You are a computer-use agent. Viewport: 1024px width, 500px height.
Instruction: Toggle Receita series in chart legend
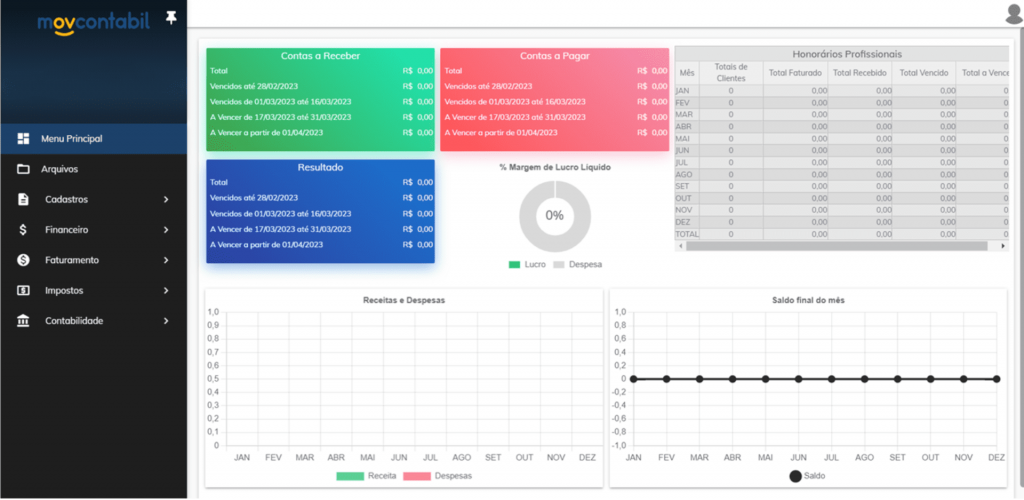pyautogui.click(x=364, y=476)
